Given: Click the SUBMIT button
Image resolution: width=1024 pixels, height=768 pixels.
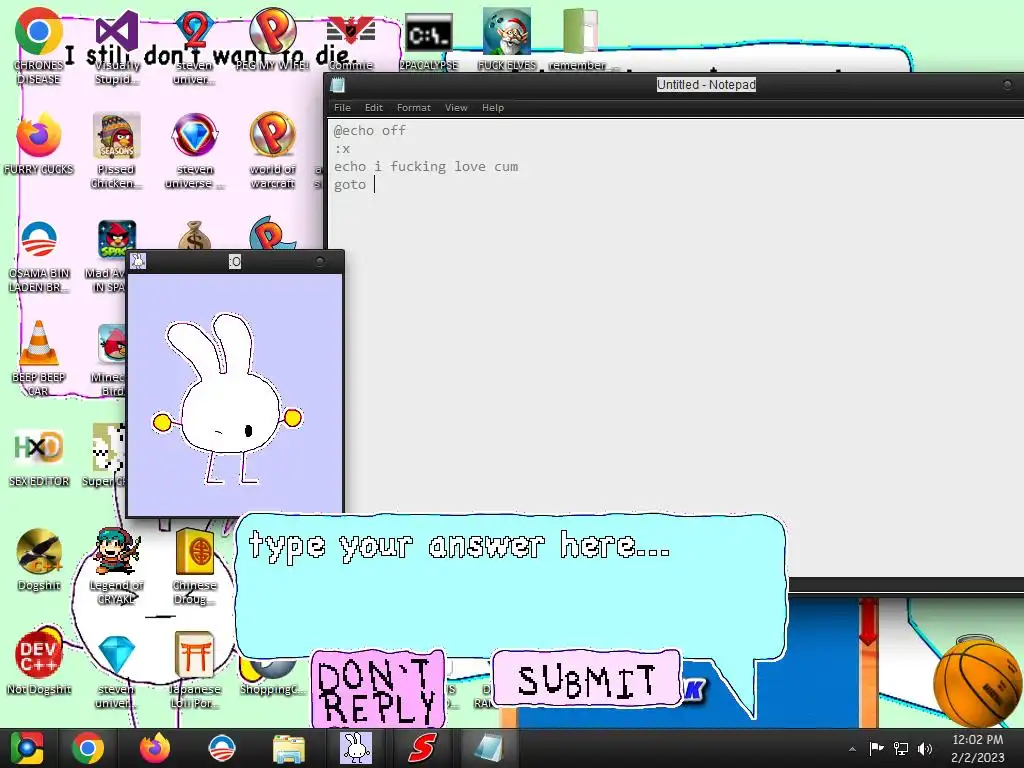Looking at the screenshot, I should tap(586, 679).
